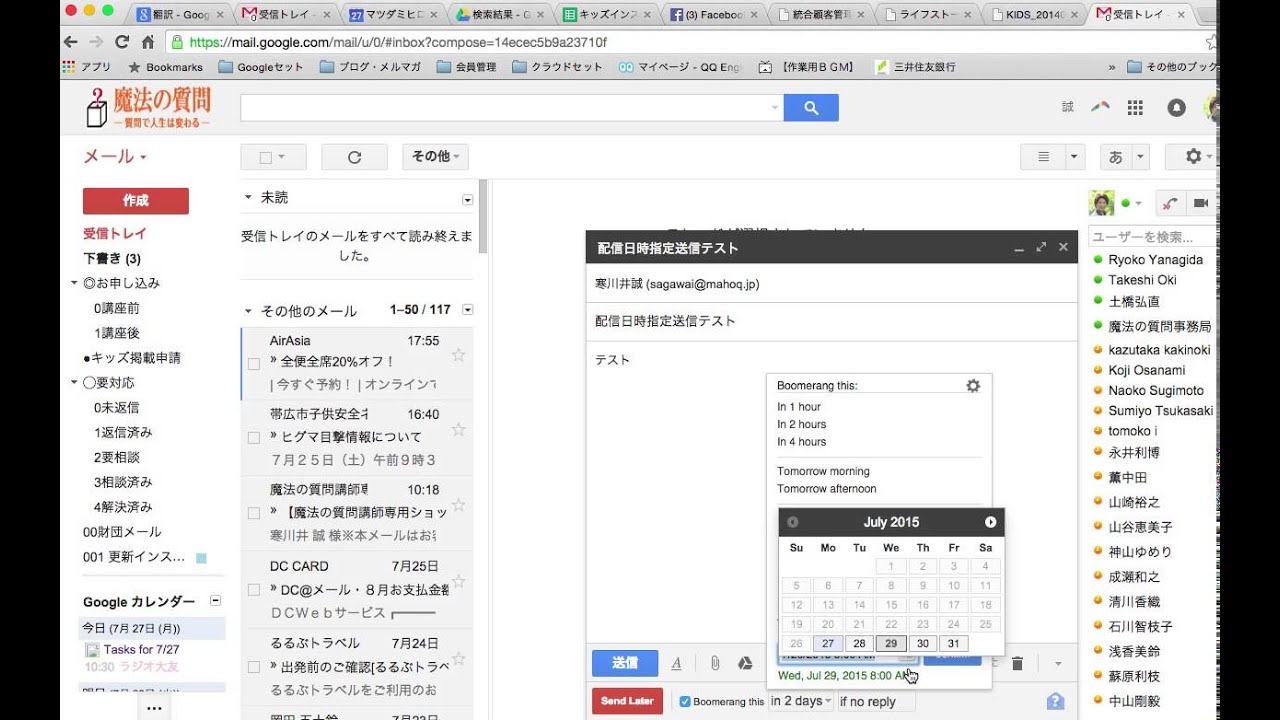Click the 作成 compose button
1280x720 pixels.
click(136, 201)
